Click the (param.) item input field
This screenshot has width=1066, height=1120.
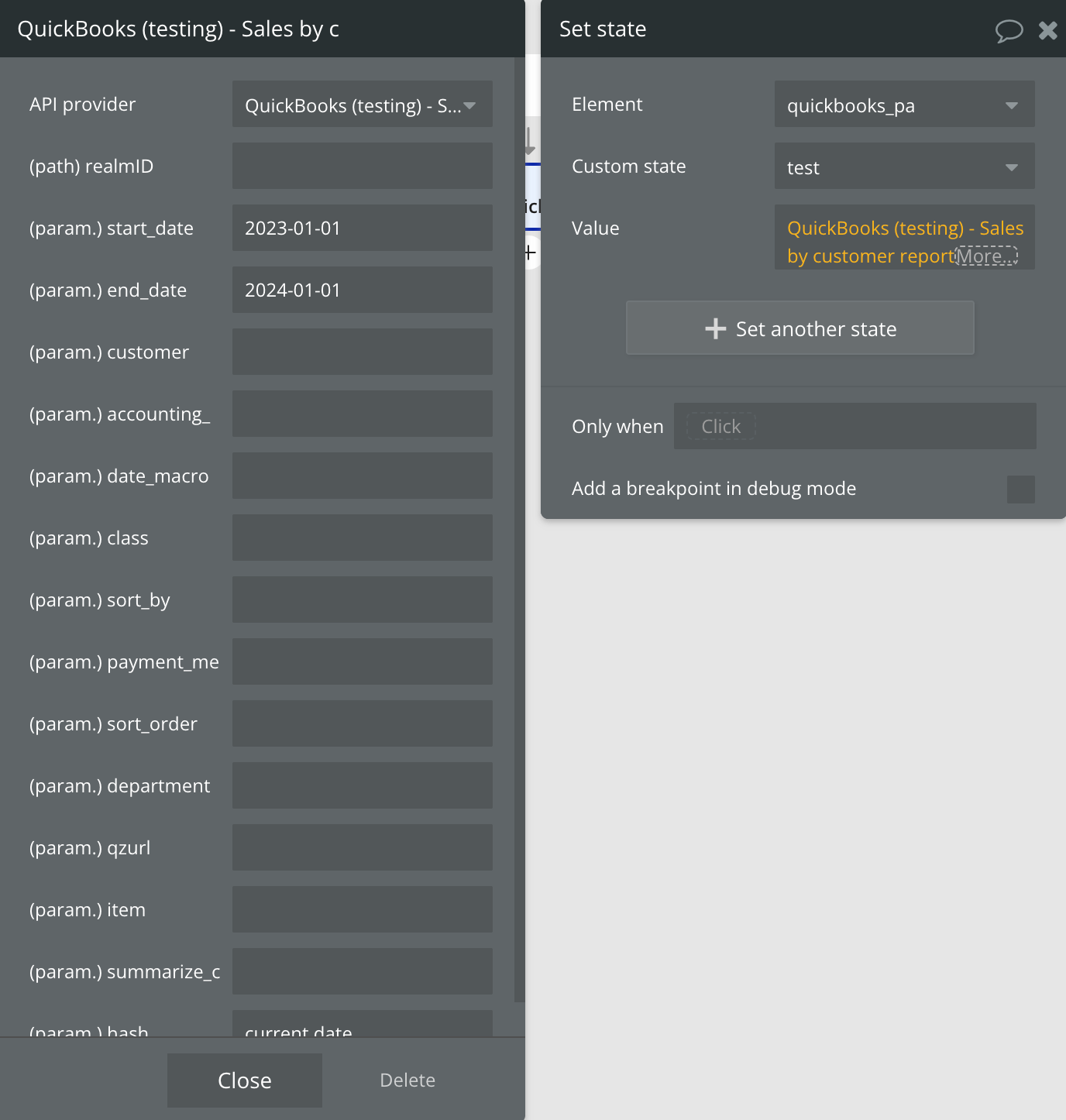[363, 909]
